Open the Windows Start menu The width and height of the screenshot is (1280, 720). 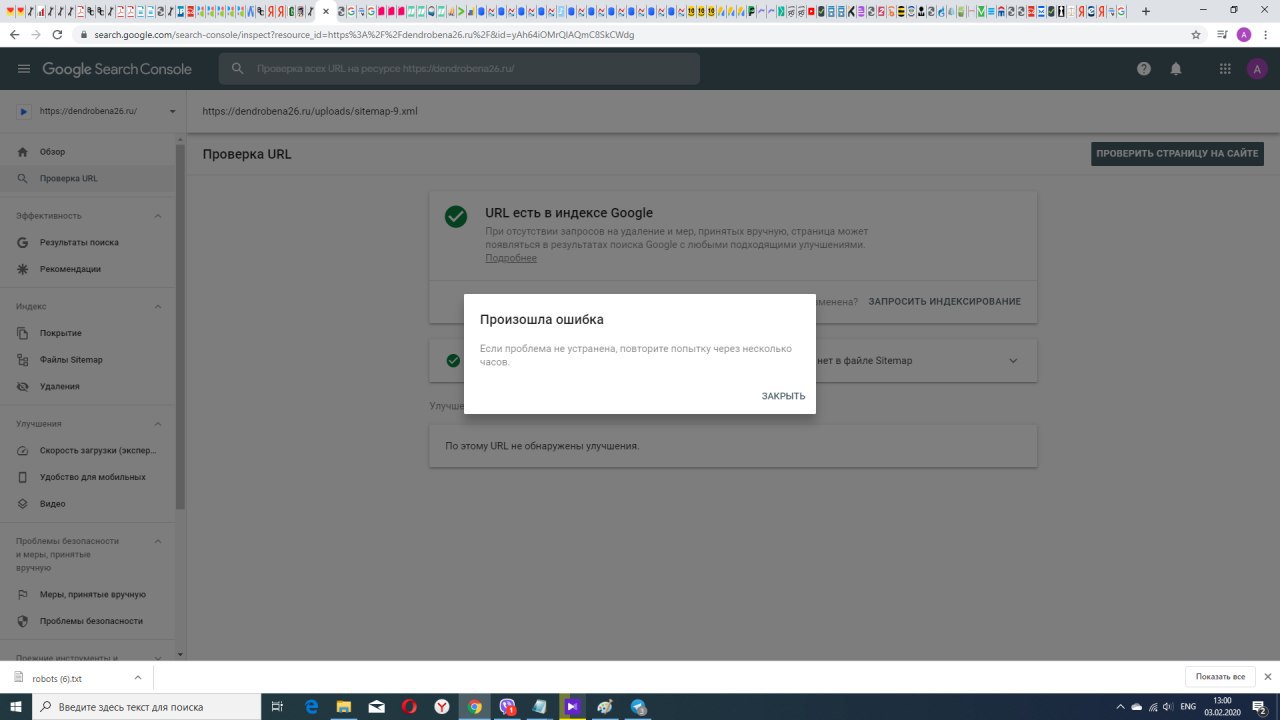pos(16,707)
